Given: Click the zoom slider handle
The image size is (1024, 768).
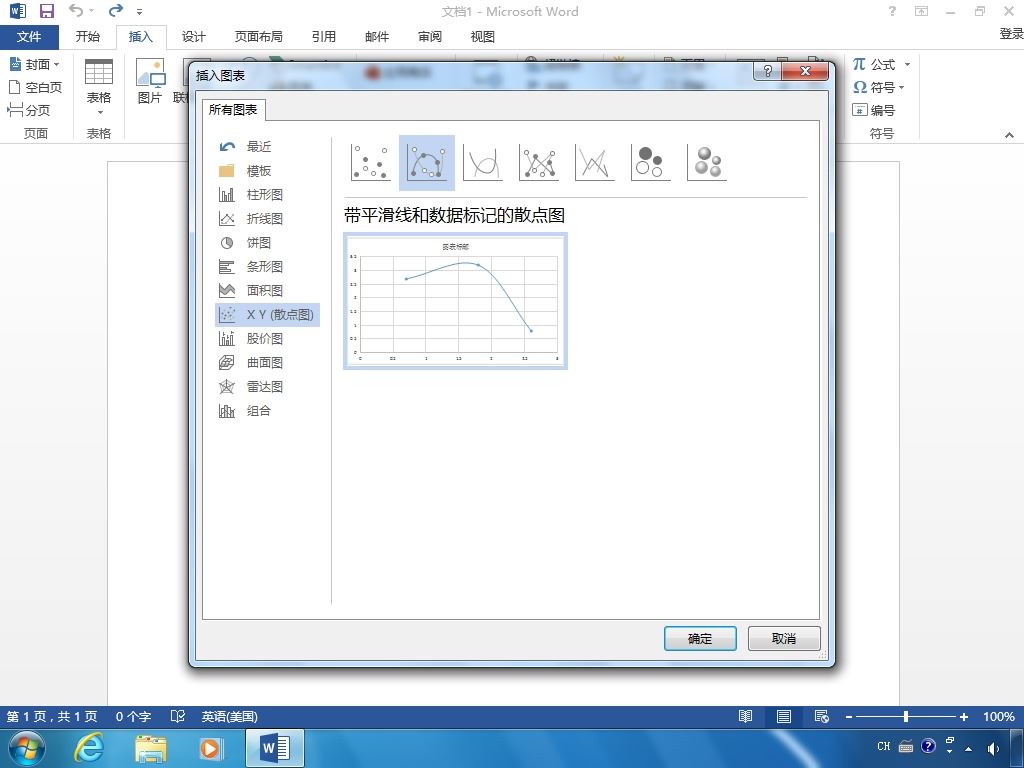Looking at the screenshot, I should 906,716.
